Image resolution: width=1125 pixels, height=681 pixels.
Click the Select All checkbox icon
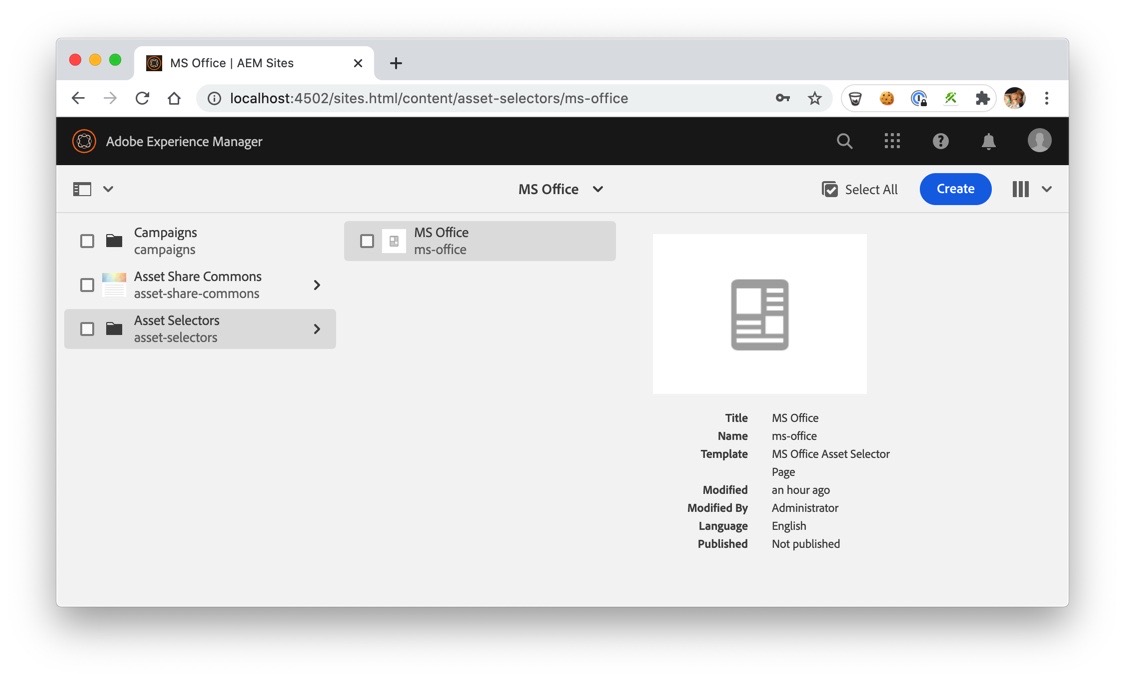click(x=829, y=189)
